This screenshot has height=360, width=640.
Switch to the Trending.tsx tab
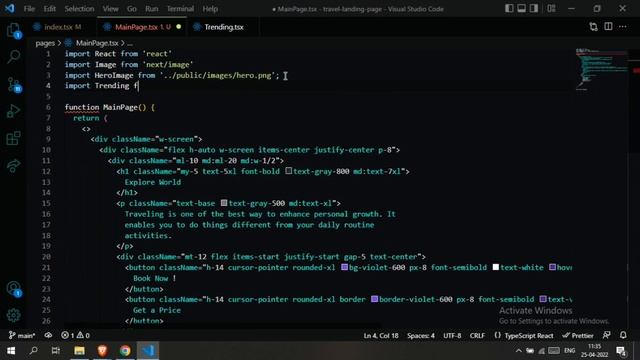click(x=223, y=27)
